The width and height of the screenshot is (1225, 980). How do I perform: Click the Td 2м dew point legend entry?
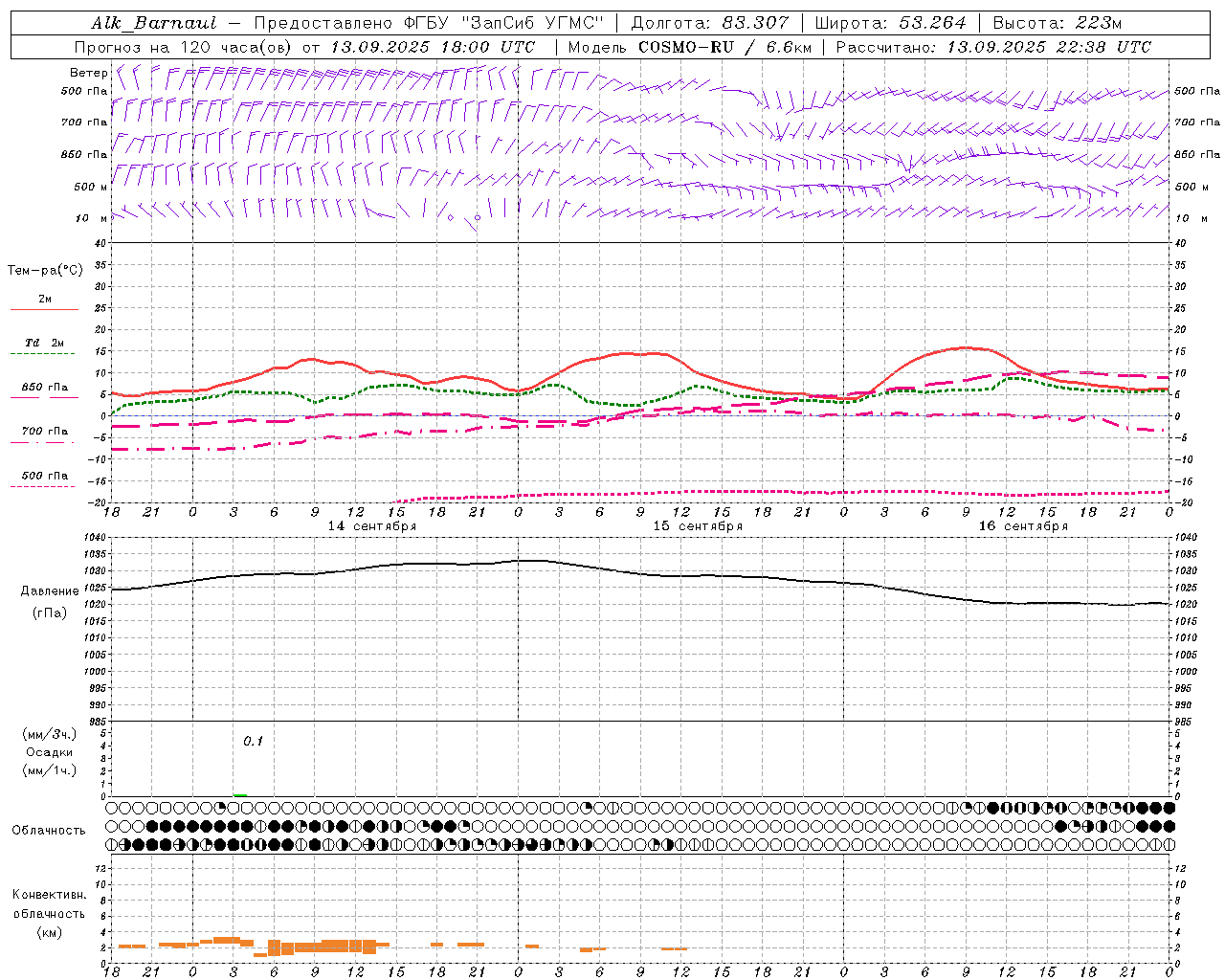pos(45,343)
